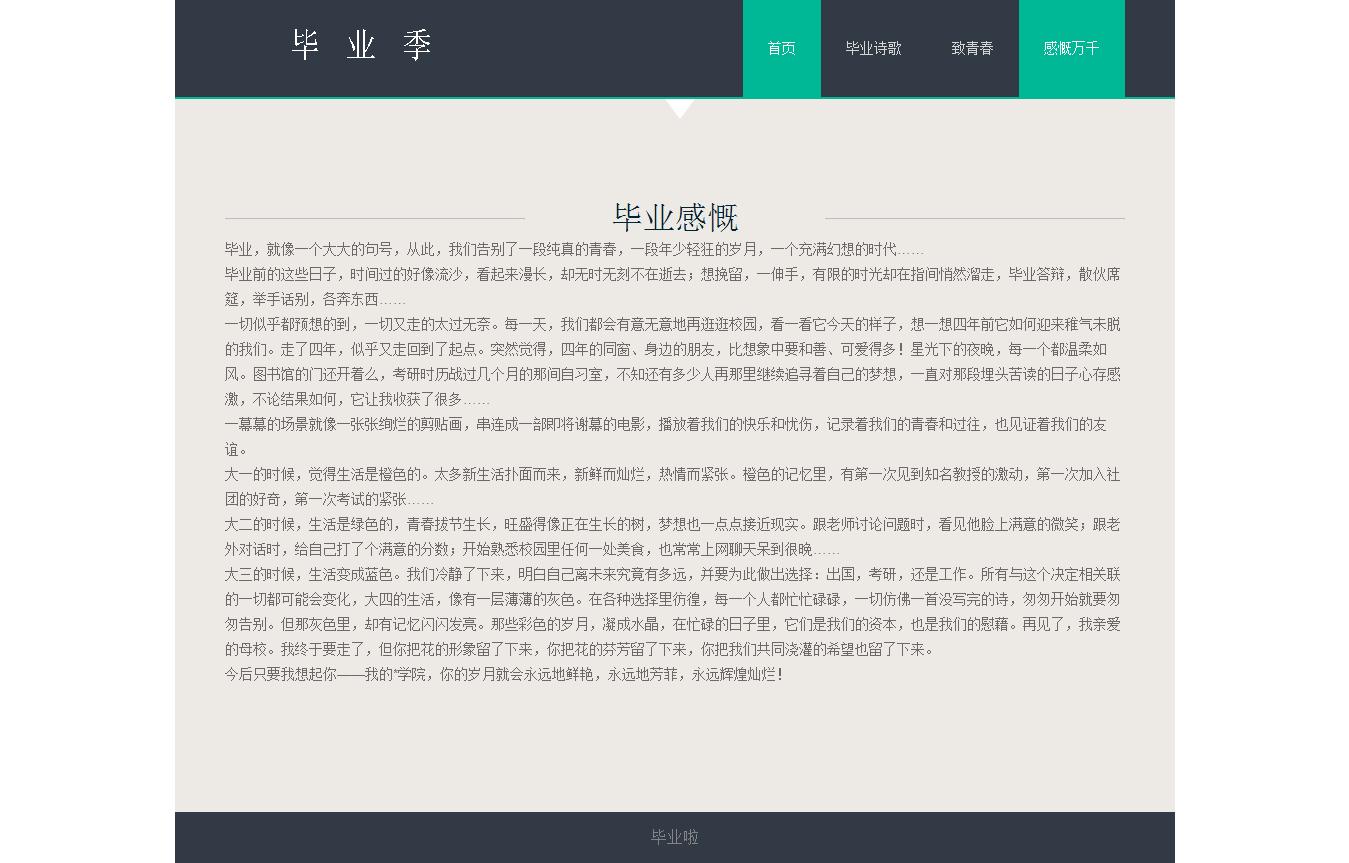Click the paragraph beginning 大一的时候
This screenshot has height=863, width=1349.
(672, 486)
